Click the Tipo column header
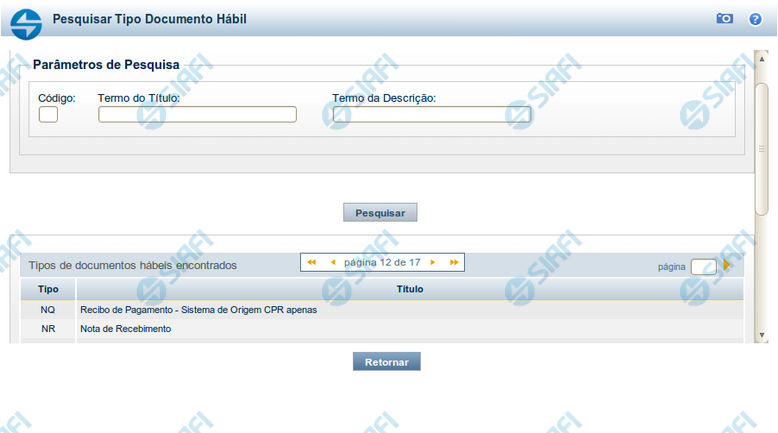 click(x=48, y=289)
